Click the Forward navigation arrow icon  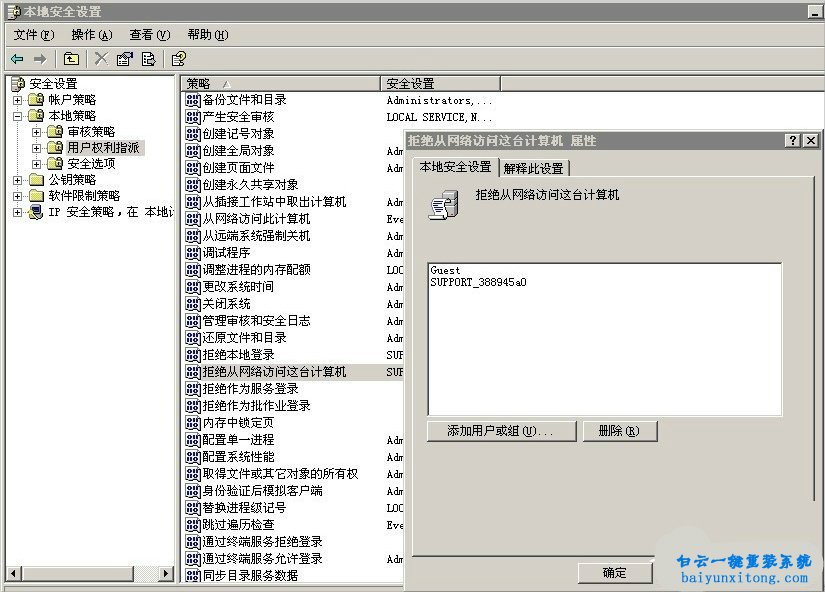click(42, 58)
